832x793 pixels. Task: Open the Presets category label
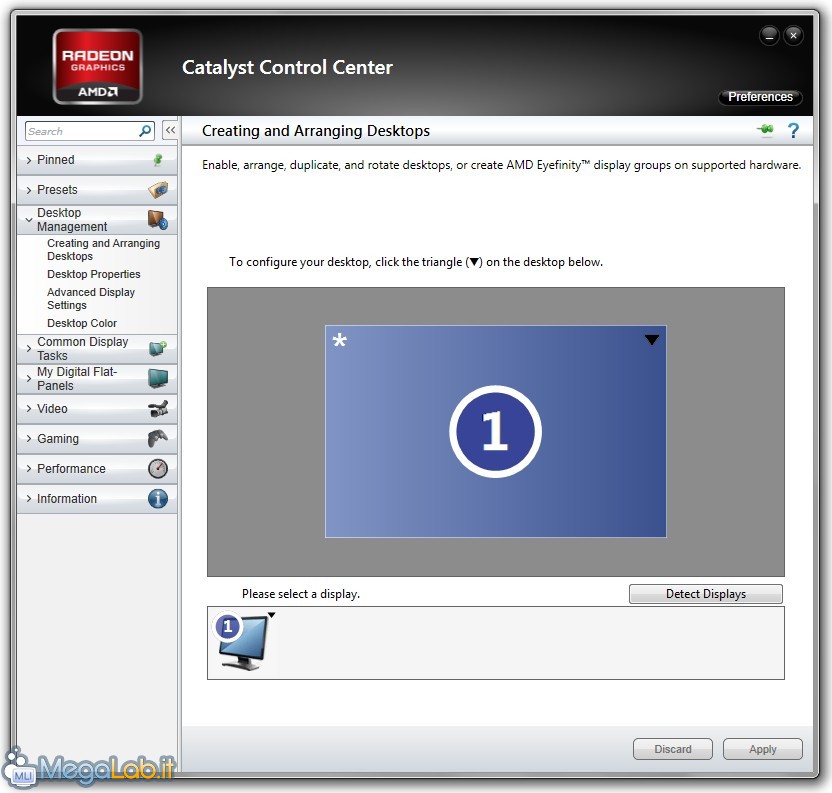[x=57, y=189]
